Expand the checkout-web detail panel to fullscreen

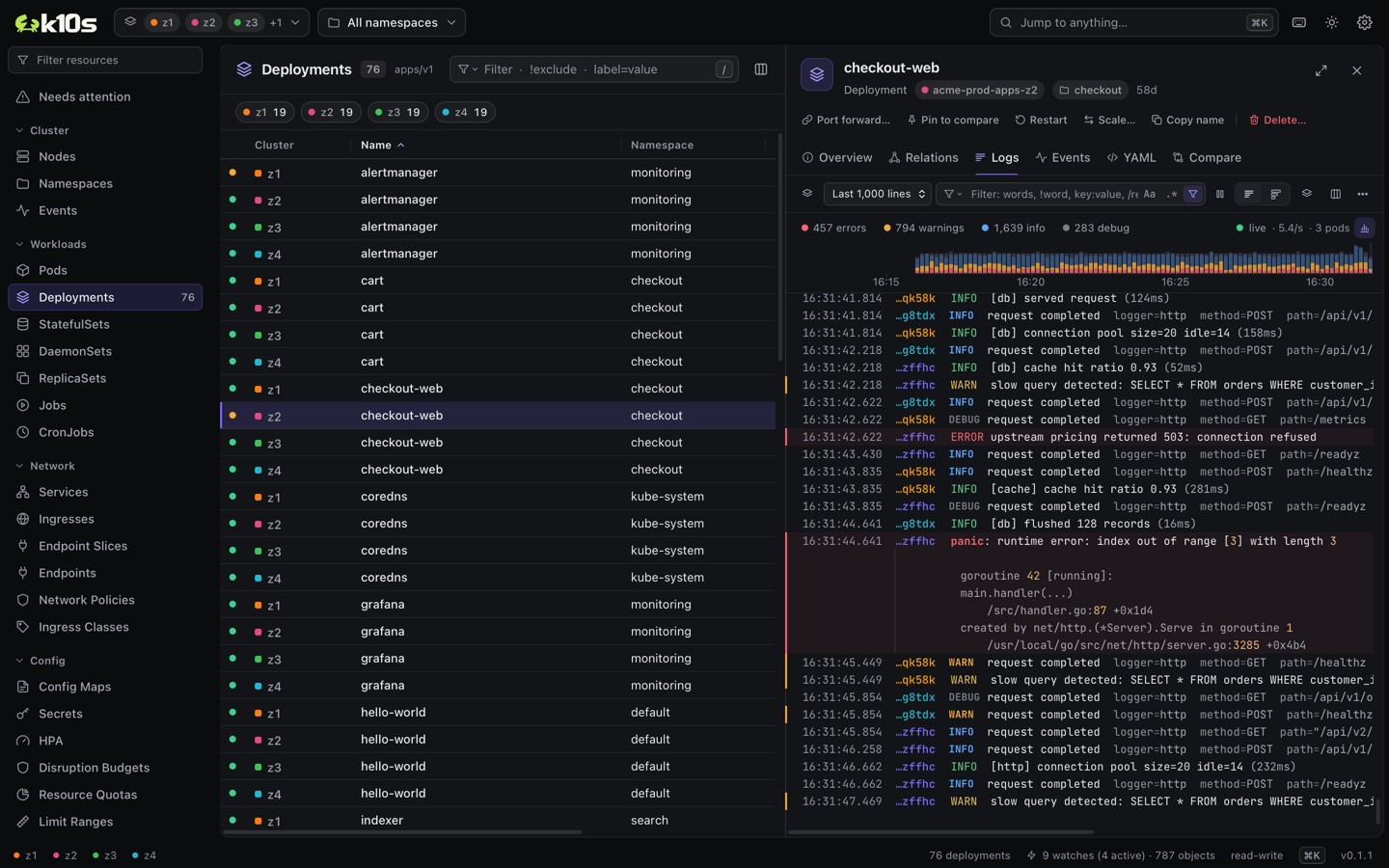(x=1321, y=70)
